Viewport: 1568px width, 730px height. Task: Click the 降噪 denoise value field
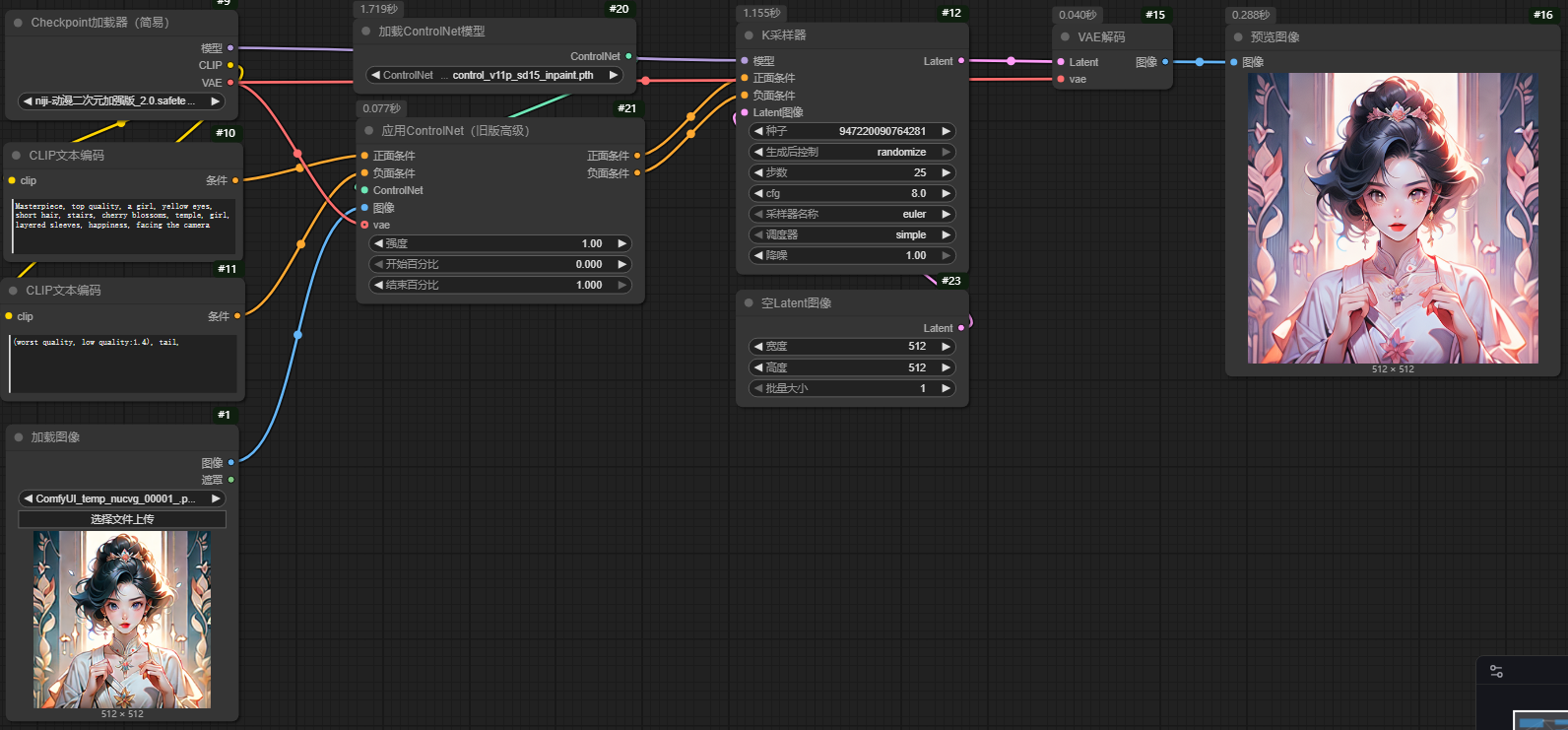[x=852, y=255]
